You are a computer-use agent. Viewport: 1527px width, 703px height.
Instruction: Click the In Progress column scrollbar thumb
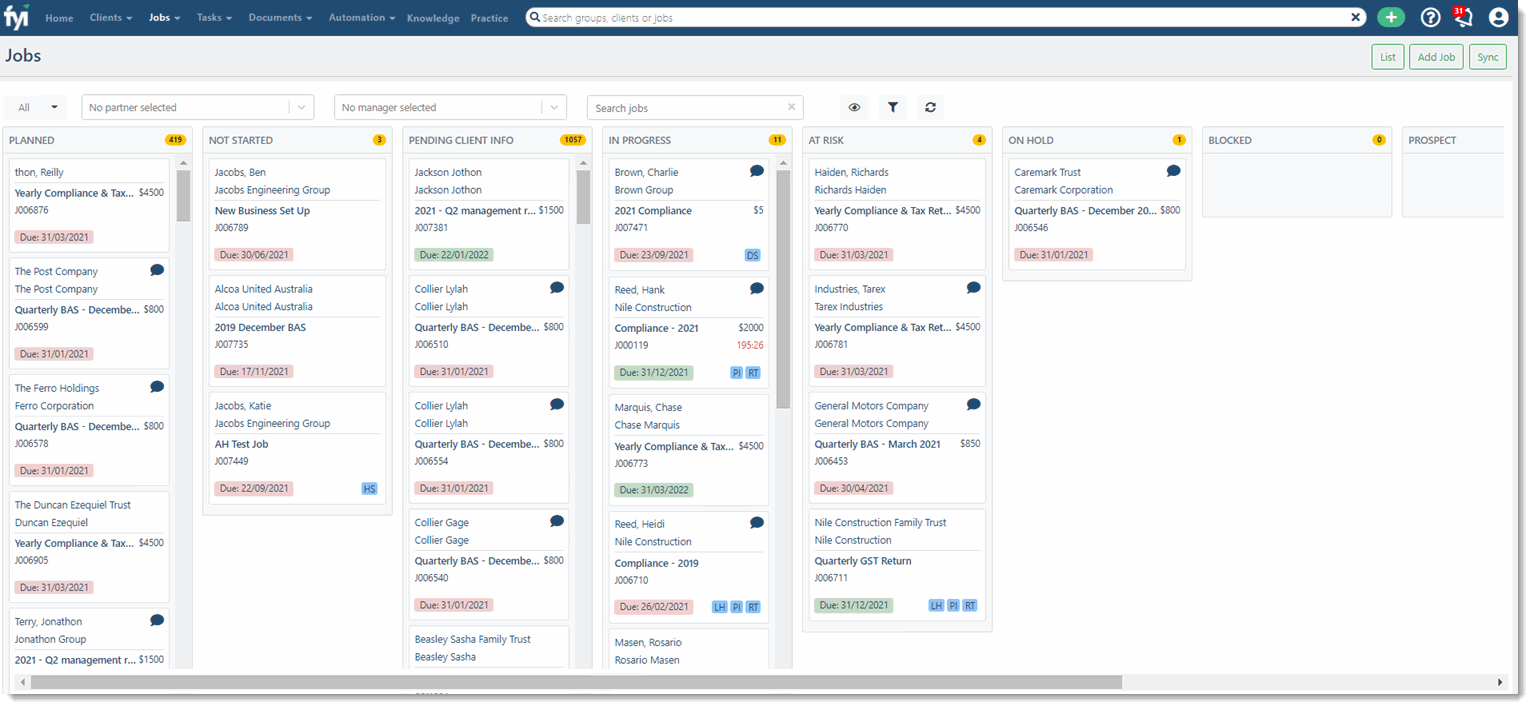pos(783,290)
